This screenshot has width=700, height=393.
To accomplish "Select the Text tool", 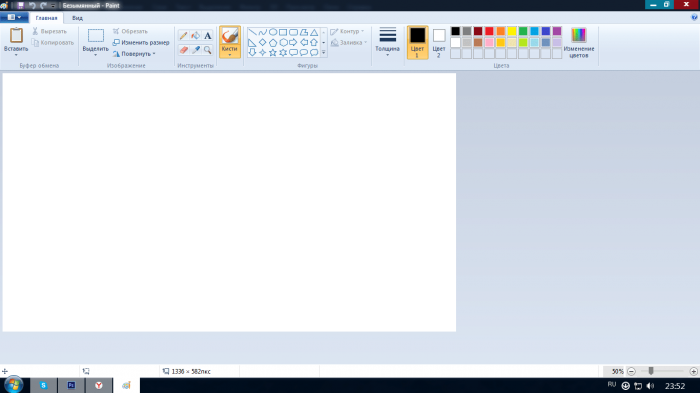I will click(x=208, y=36).
